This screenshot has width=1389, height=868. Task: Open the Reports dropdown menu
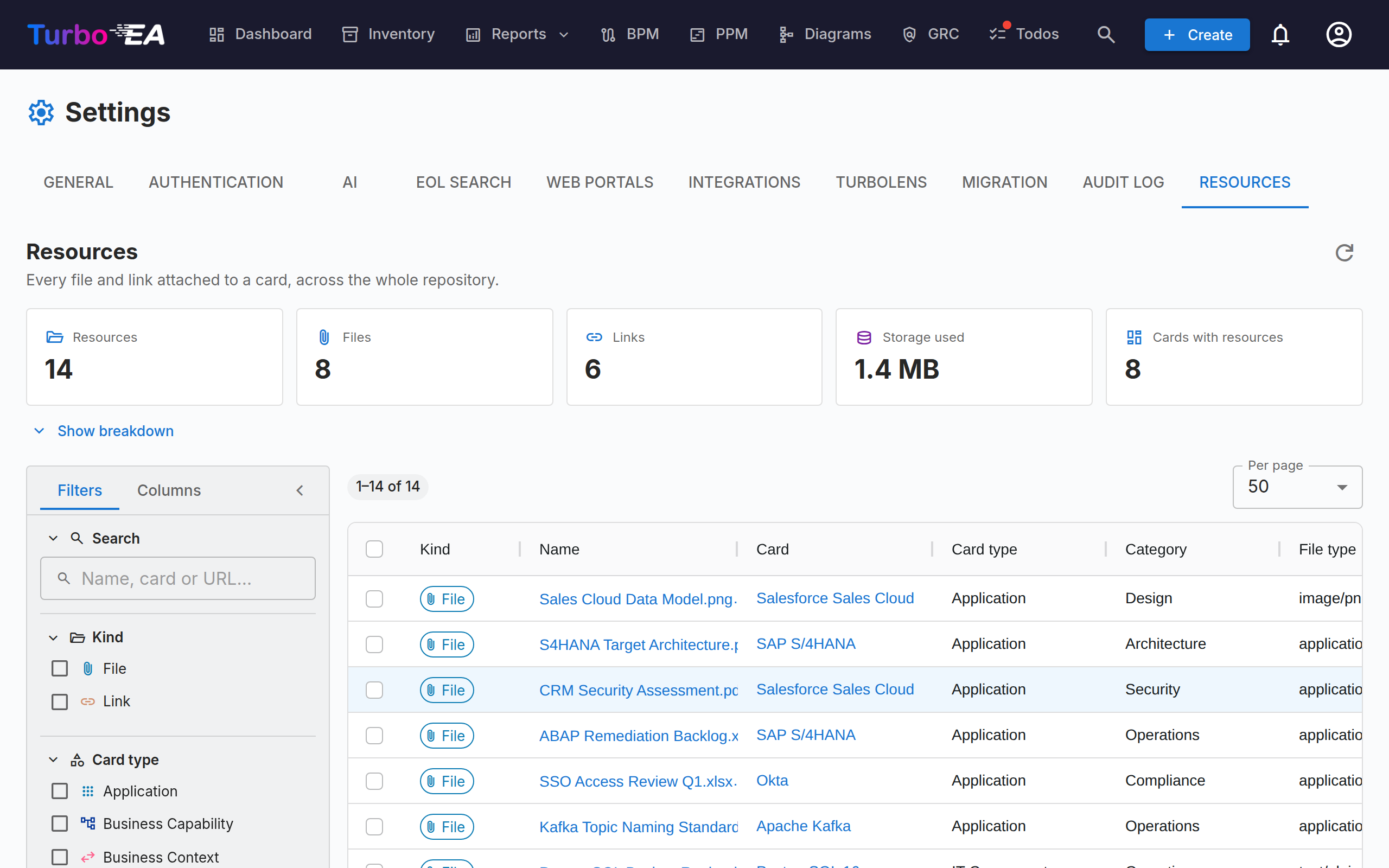(x=518, y=34)
